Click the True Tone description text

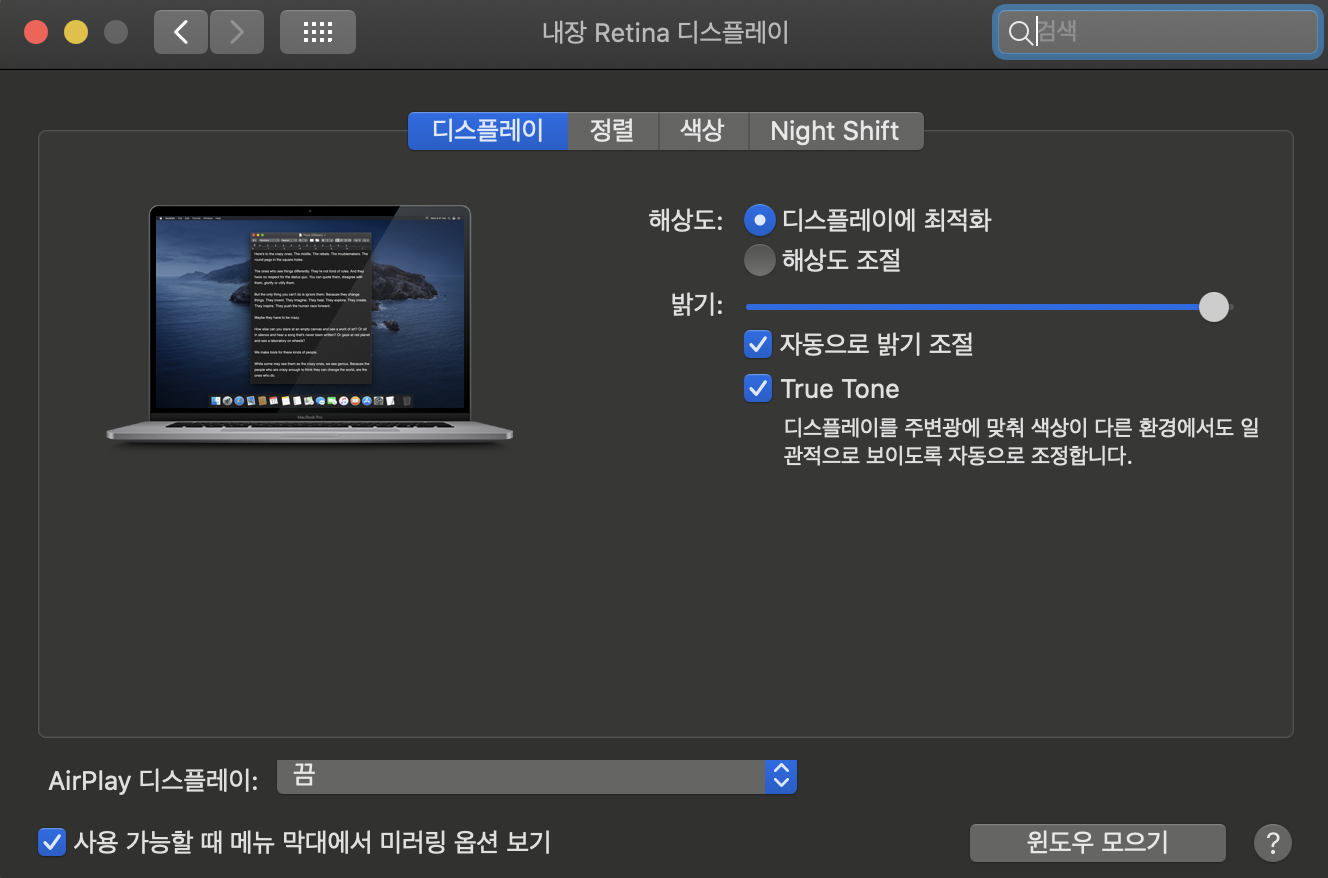1021,442
